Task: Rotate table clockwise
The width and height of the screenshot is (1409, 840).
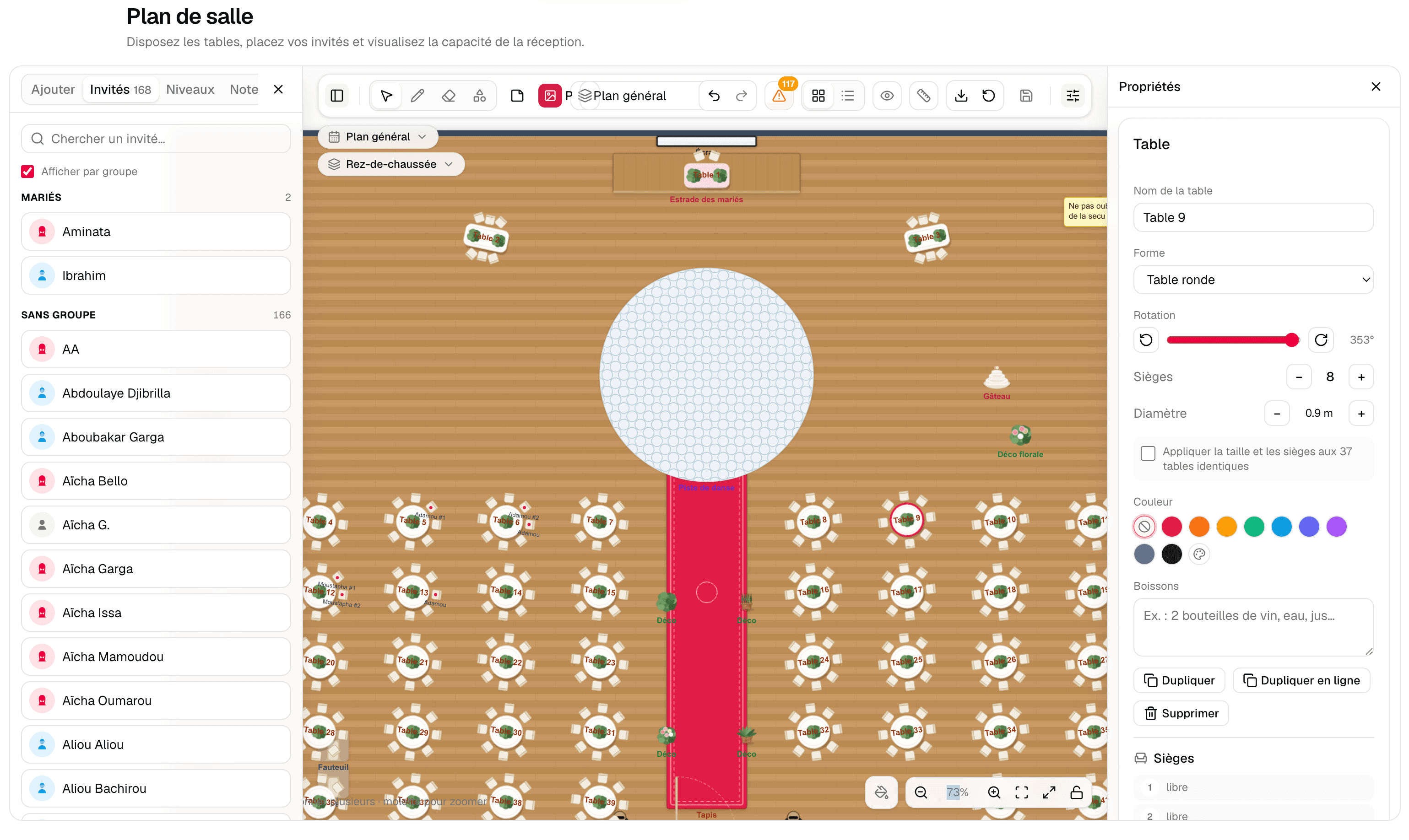Action: click(x=1321, y=339)
